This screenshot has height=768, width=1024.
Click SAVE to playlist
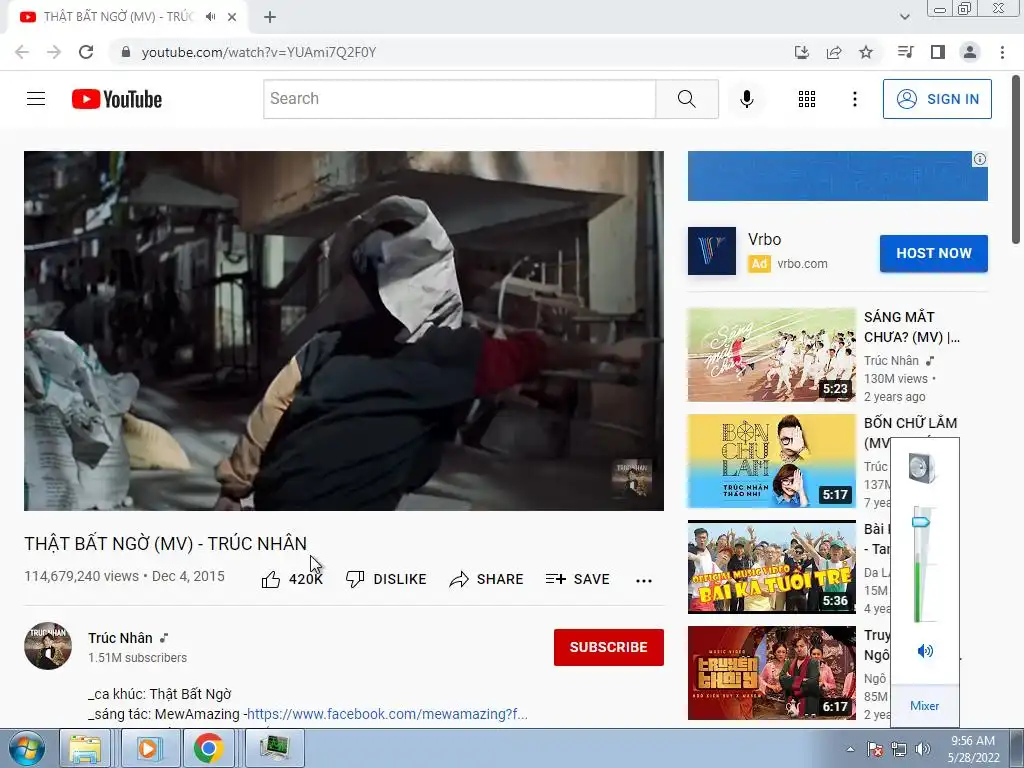click(578, 579)
